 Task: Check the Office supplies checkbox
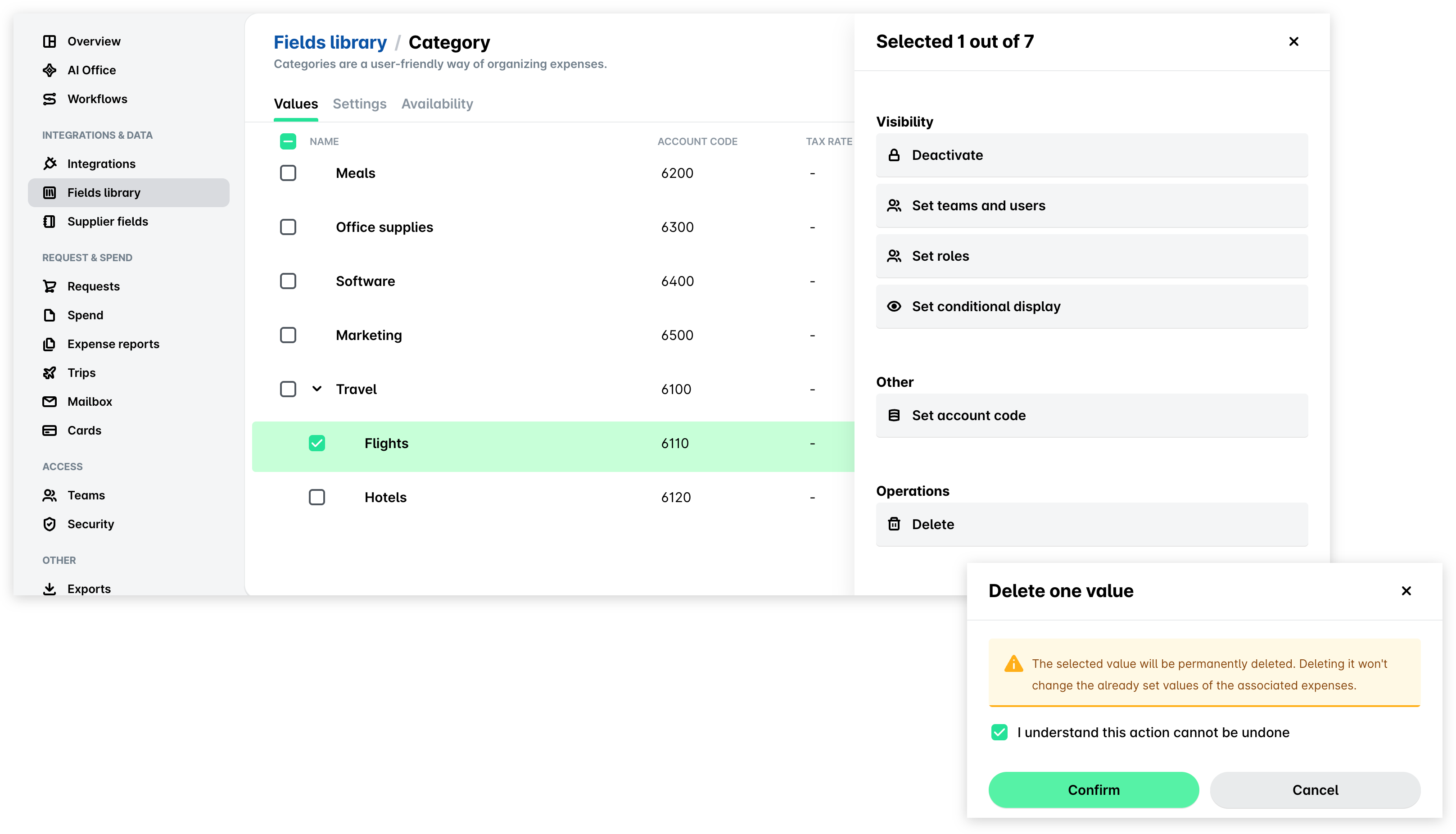click(288, 227)
